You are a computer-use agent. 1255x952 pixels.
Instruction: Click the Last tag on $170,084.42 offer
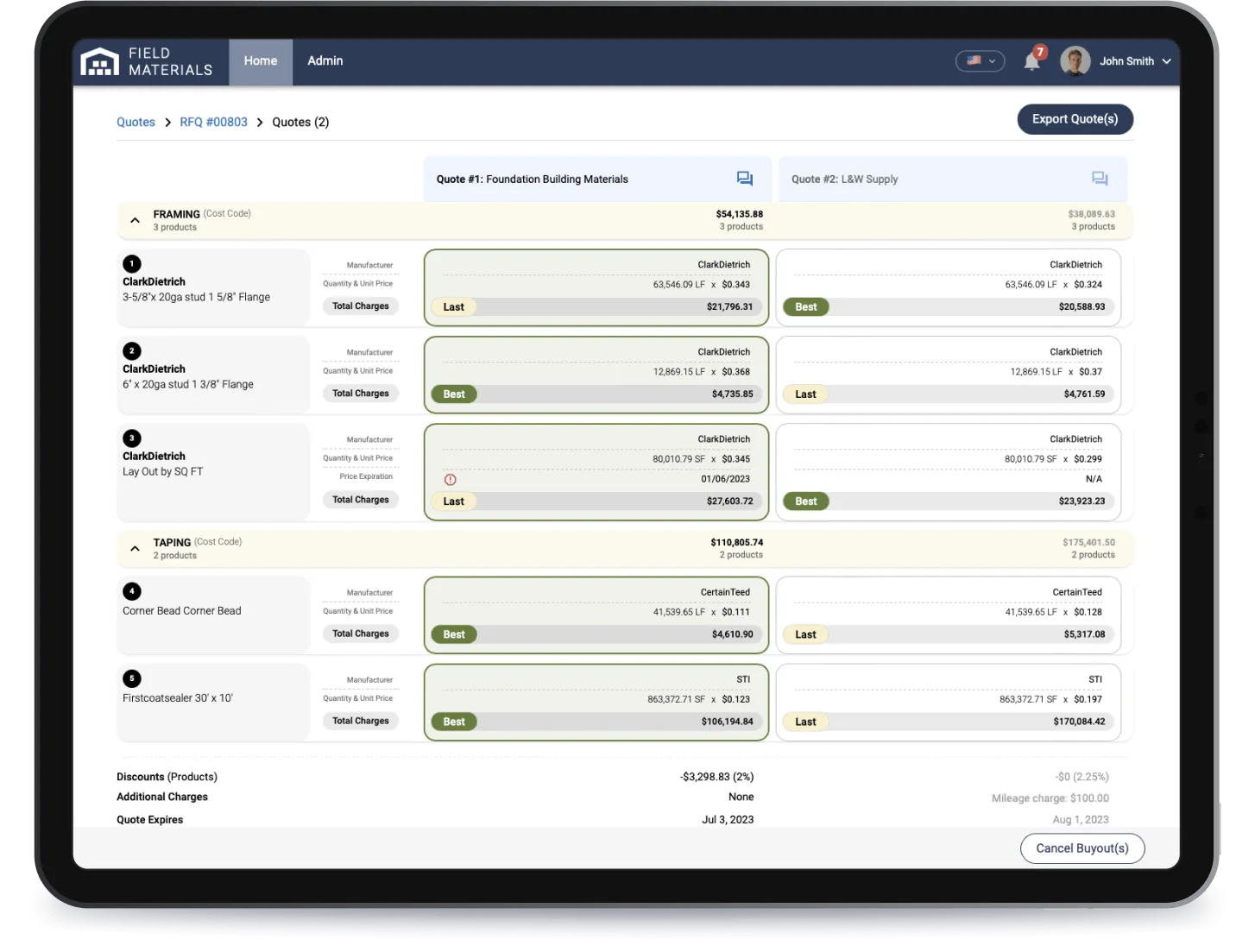(806, 722)
